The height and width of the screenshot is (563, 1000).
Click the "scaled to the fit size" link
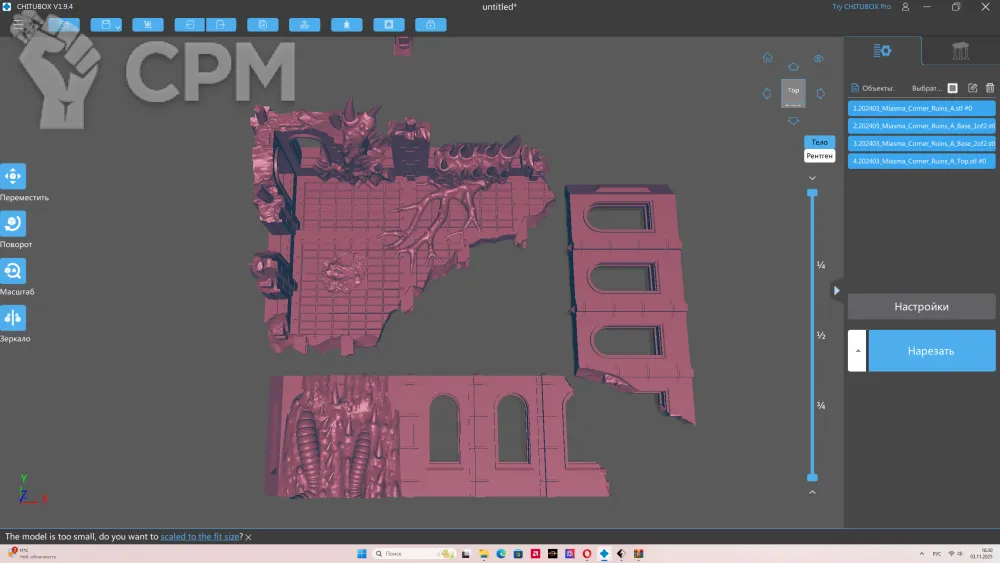click(x=200, y=537)
